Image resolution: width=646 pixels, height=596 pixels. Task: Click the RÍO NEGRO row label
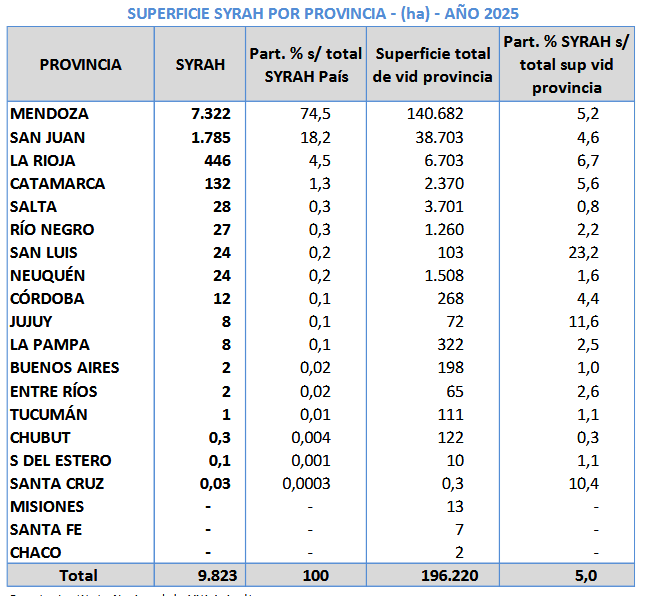51,230
